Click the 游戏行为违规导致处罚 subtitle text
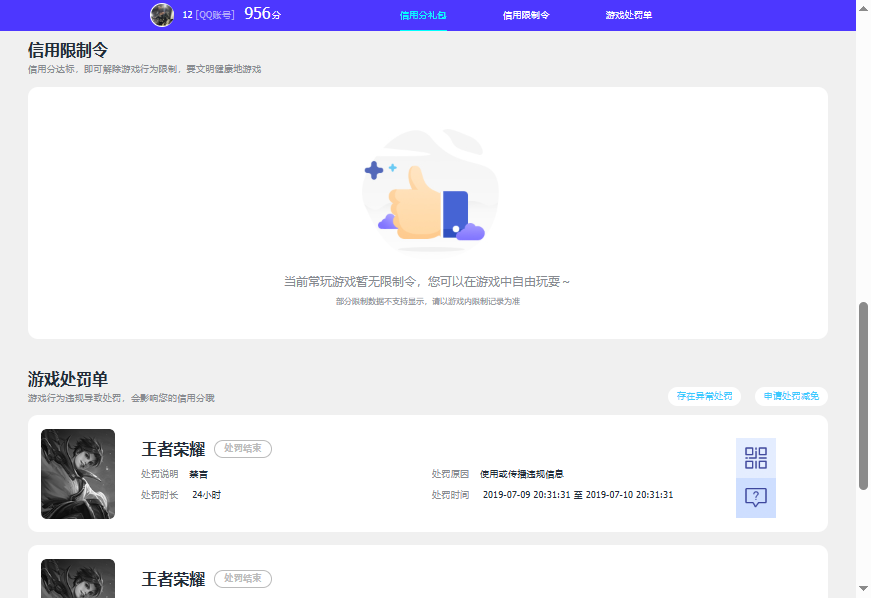The width and height of the screenshot is (871, 598). 121,398
